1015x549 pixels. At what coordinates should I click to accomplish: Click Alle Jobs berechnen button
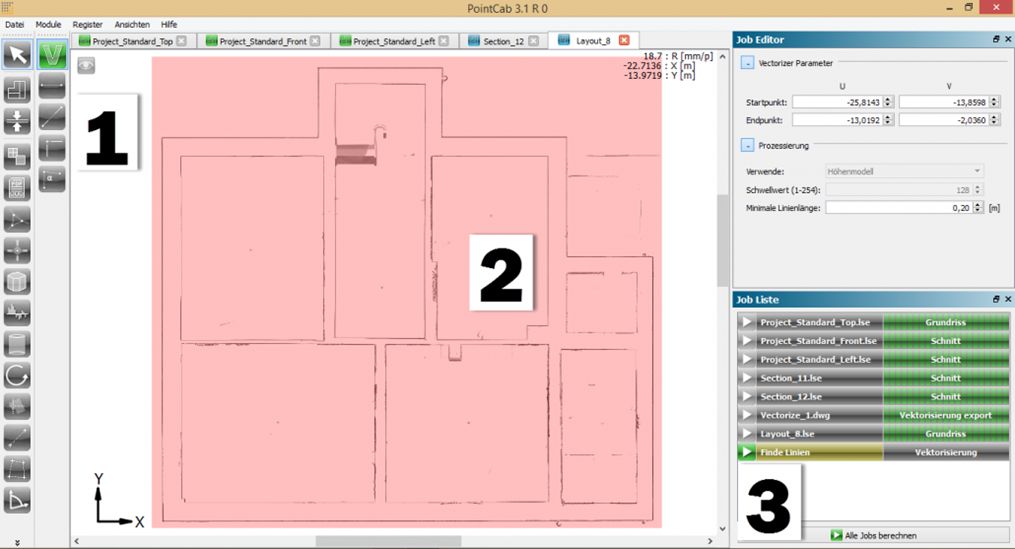873,535
